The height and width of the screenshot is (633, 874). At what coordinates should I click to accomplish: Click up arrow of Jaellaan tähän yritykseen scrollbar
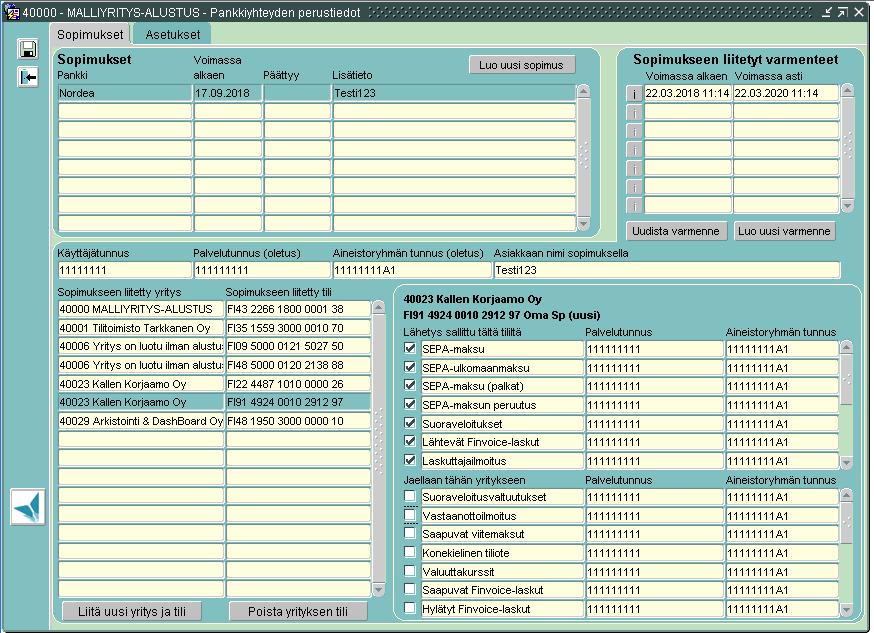click(x=846, y=495)
